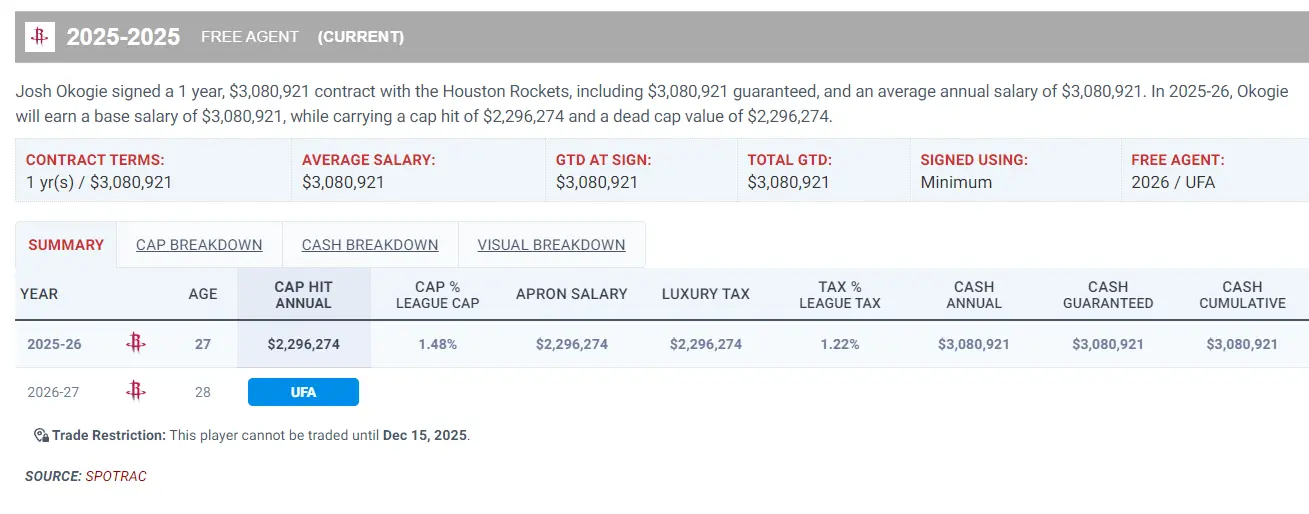Switch to the Cash Breakdown tab
1309x514 pixels.
point(370,245)
